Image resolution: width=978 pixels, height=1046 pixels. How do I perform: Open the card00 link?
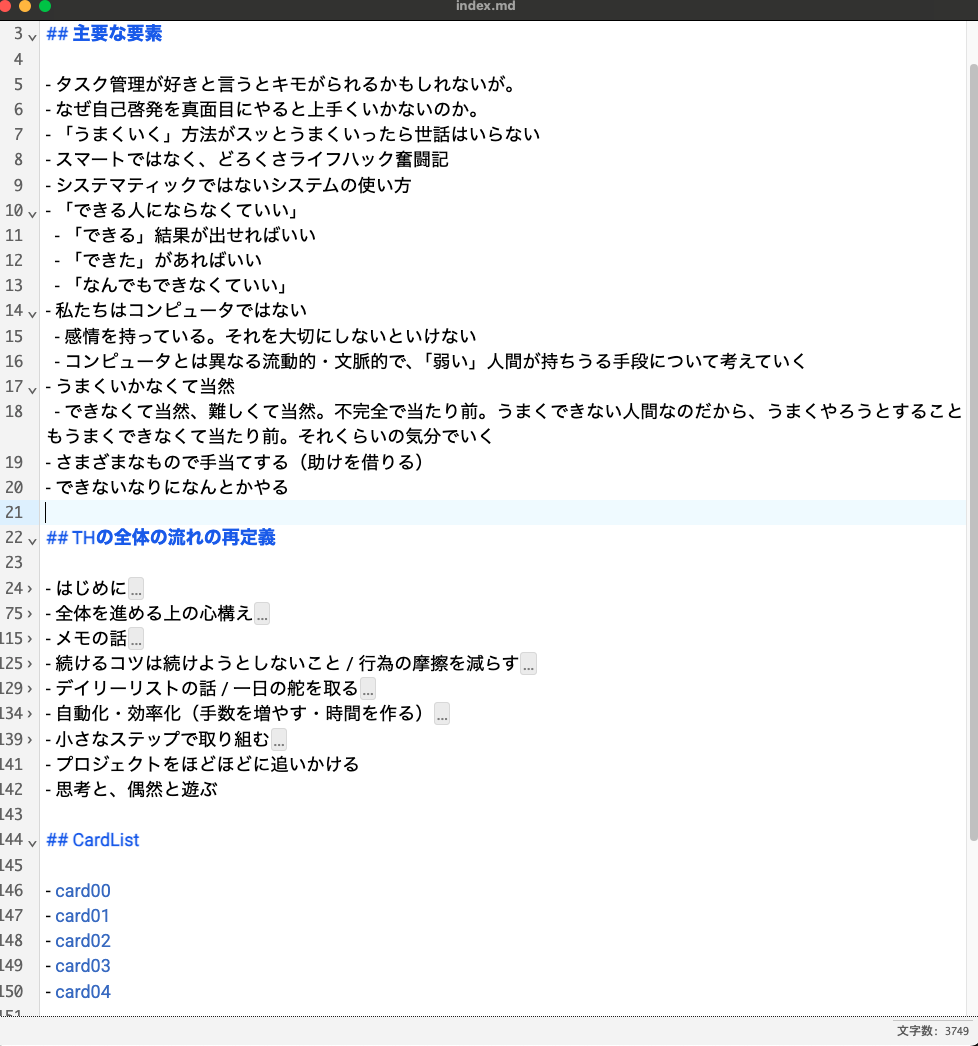click(83, 890)
